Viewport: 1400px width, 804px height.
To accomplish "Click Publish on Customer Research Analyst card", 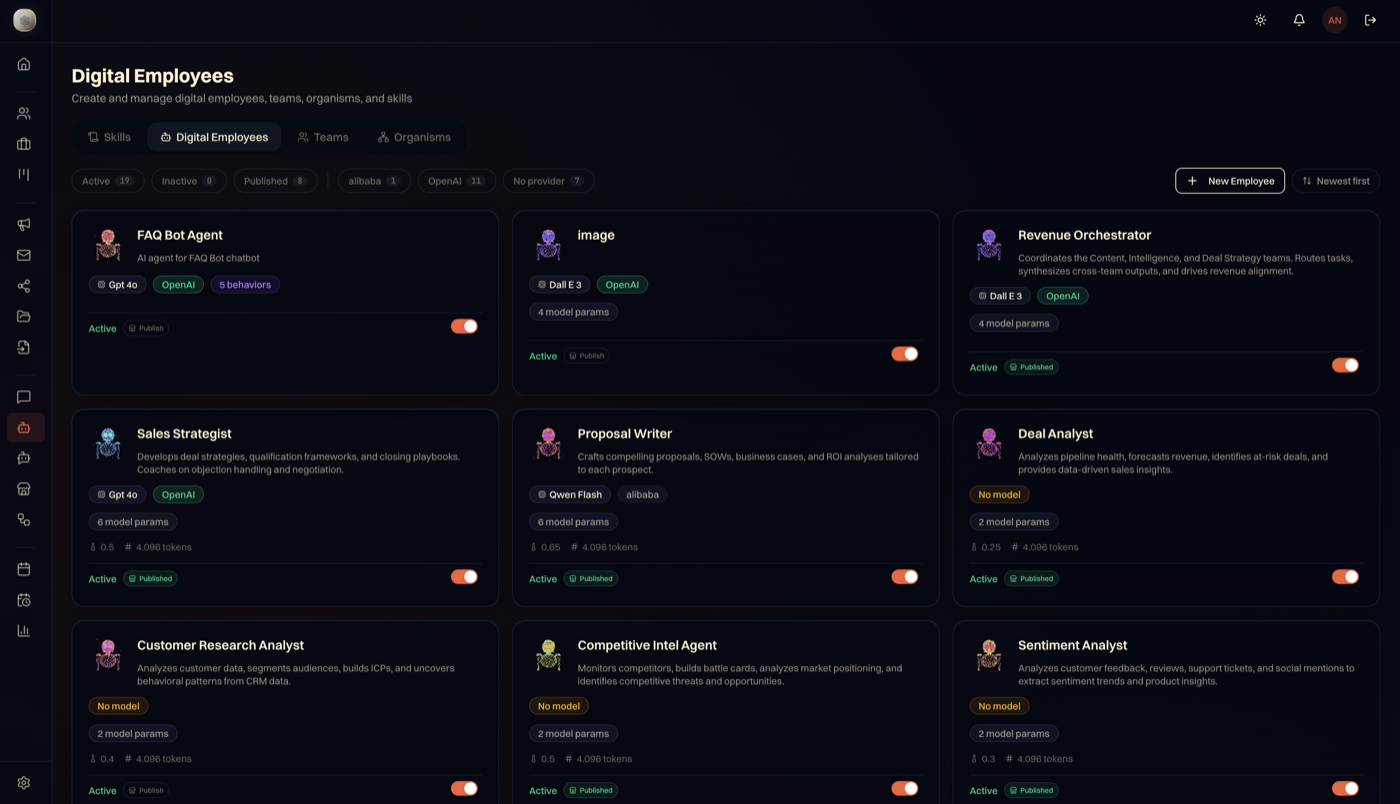I will pyautogui.click(x=146, y=790).
